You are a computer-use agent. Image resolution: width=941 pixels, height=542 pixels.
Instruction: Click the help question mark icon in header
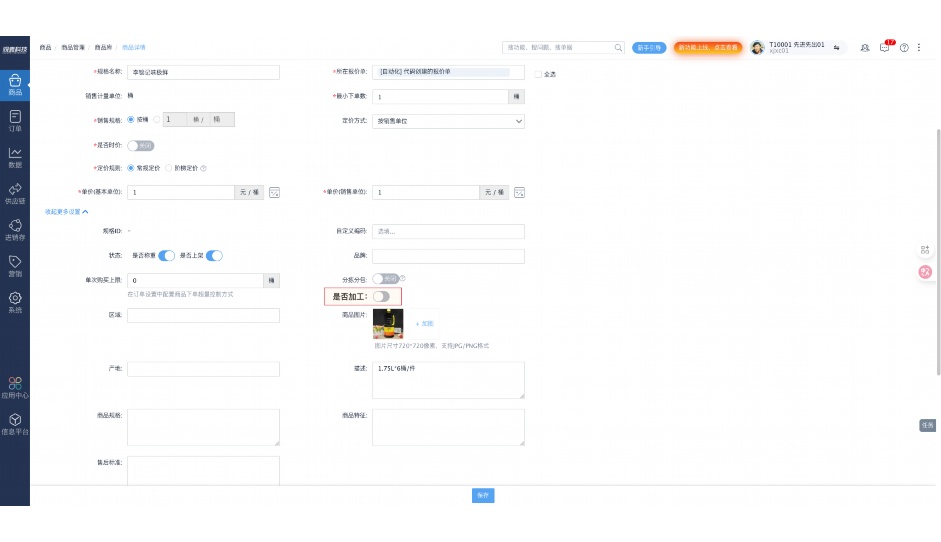pyautogui.click(x=904, y=48)
